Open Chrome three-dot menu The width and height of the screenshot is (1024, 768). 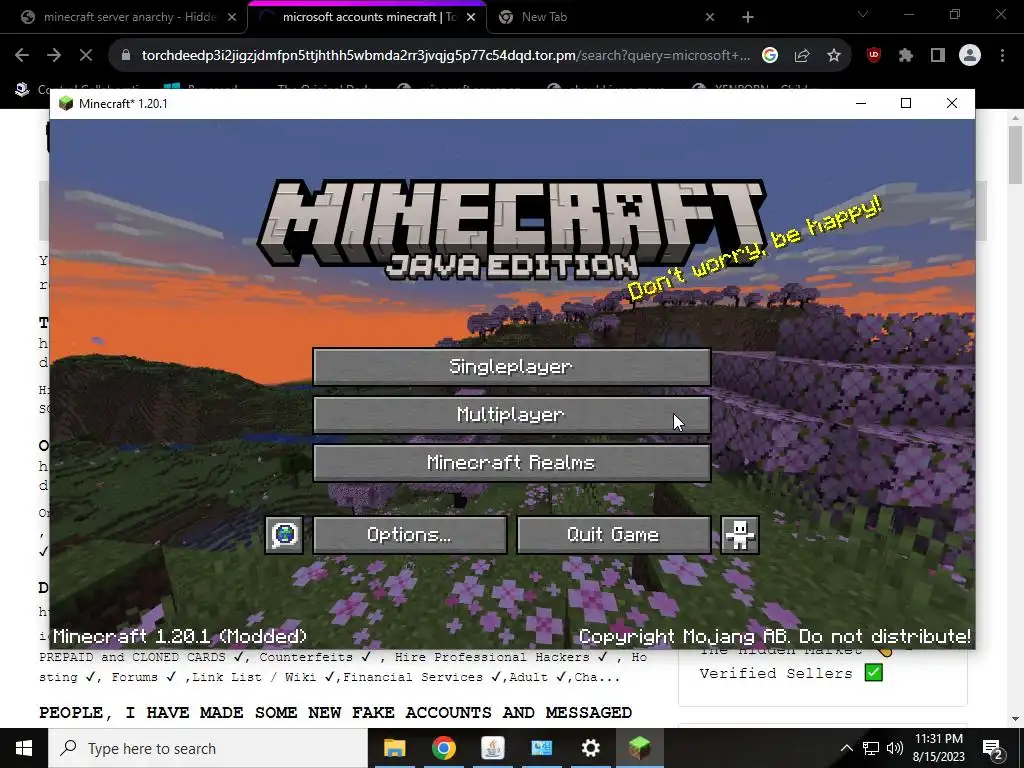1002,56
